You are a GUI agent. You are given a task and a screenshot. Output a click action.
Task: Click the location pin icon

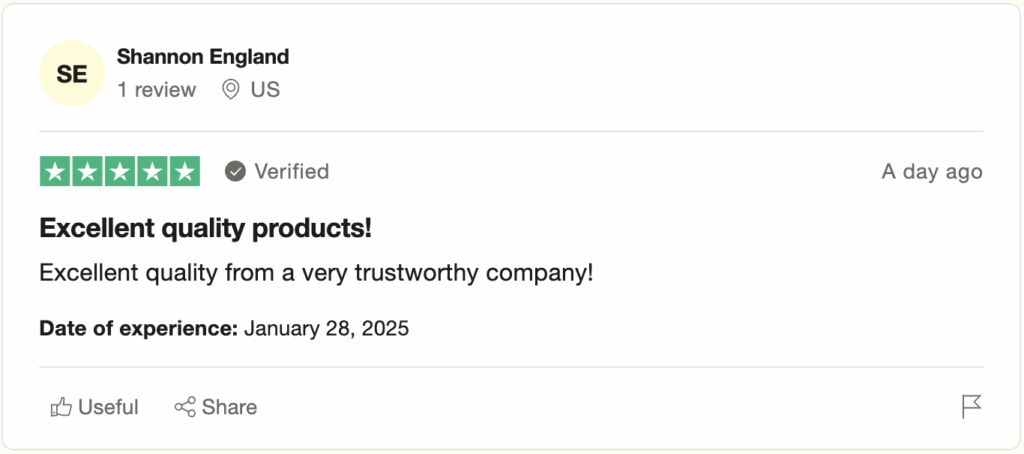click(231, 90)
